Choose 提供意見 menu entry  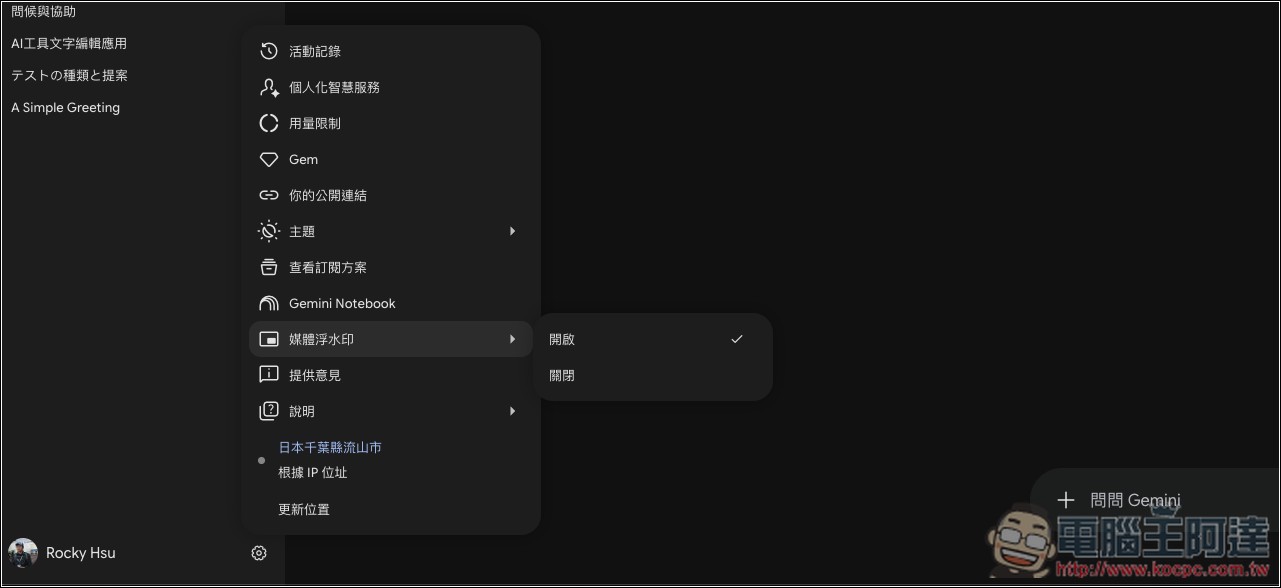click(391, 375)
